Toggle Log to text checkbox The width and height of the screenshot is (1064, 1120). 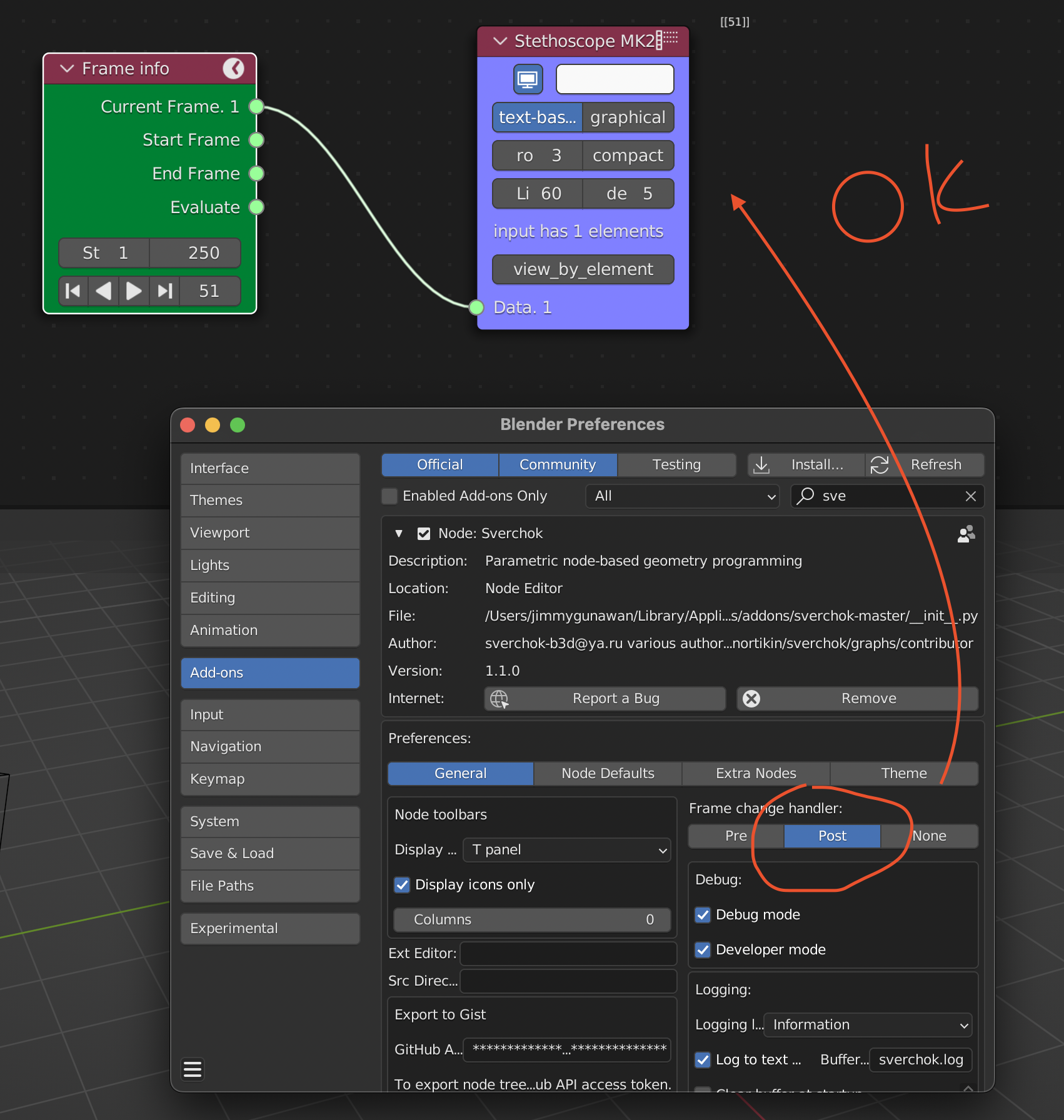(x=703, y=1060)
